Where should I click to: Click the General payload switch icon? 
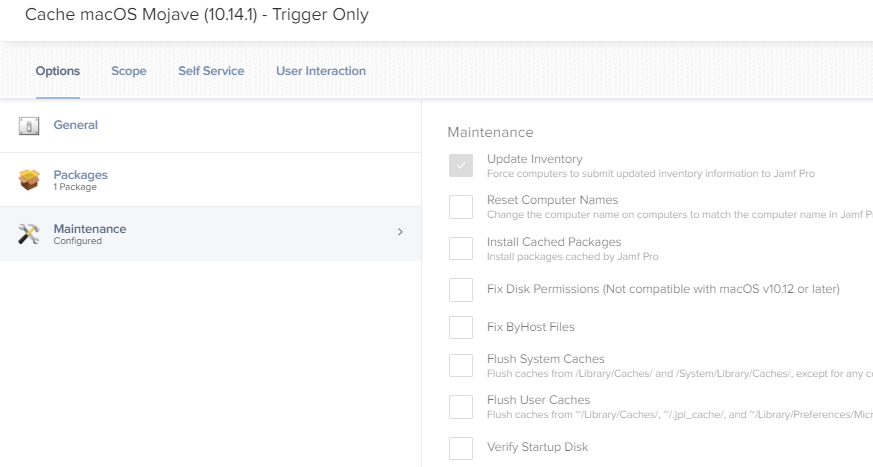(x=29, y=126)
